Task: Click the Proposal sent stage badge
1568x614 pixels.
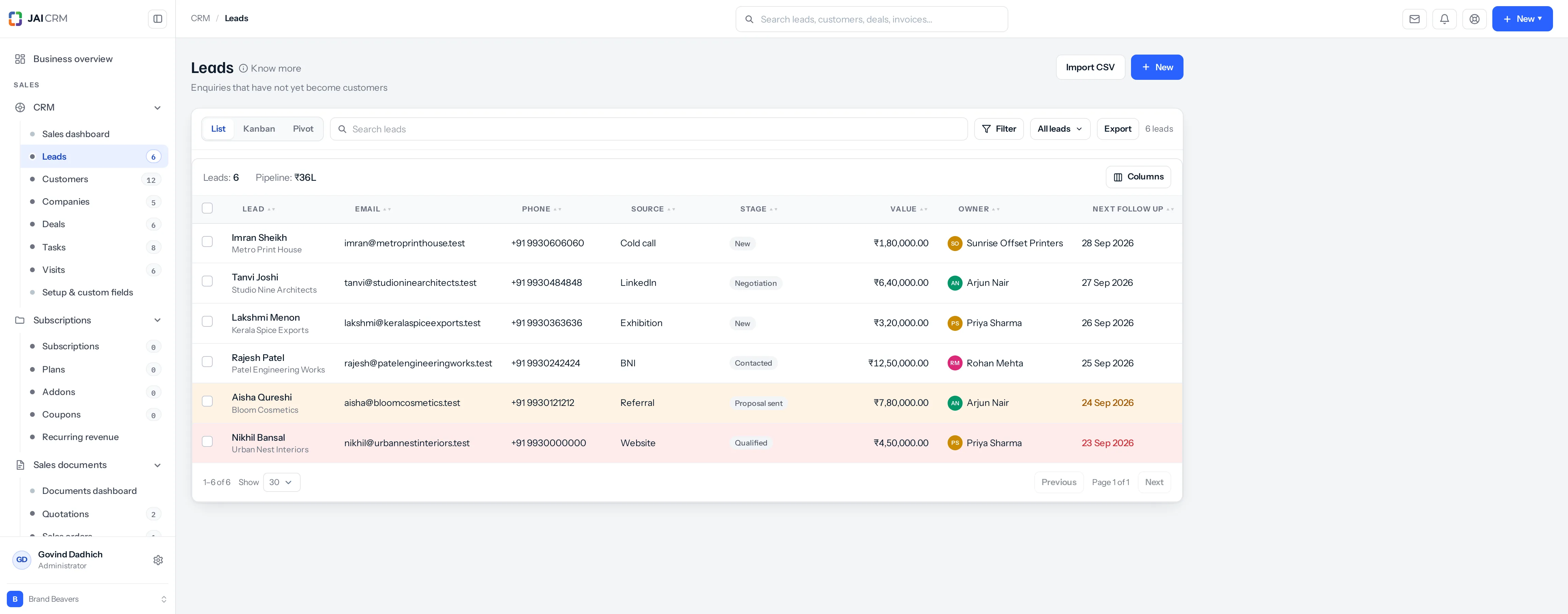Action: click(x=758, y=403)
